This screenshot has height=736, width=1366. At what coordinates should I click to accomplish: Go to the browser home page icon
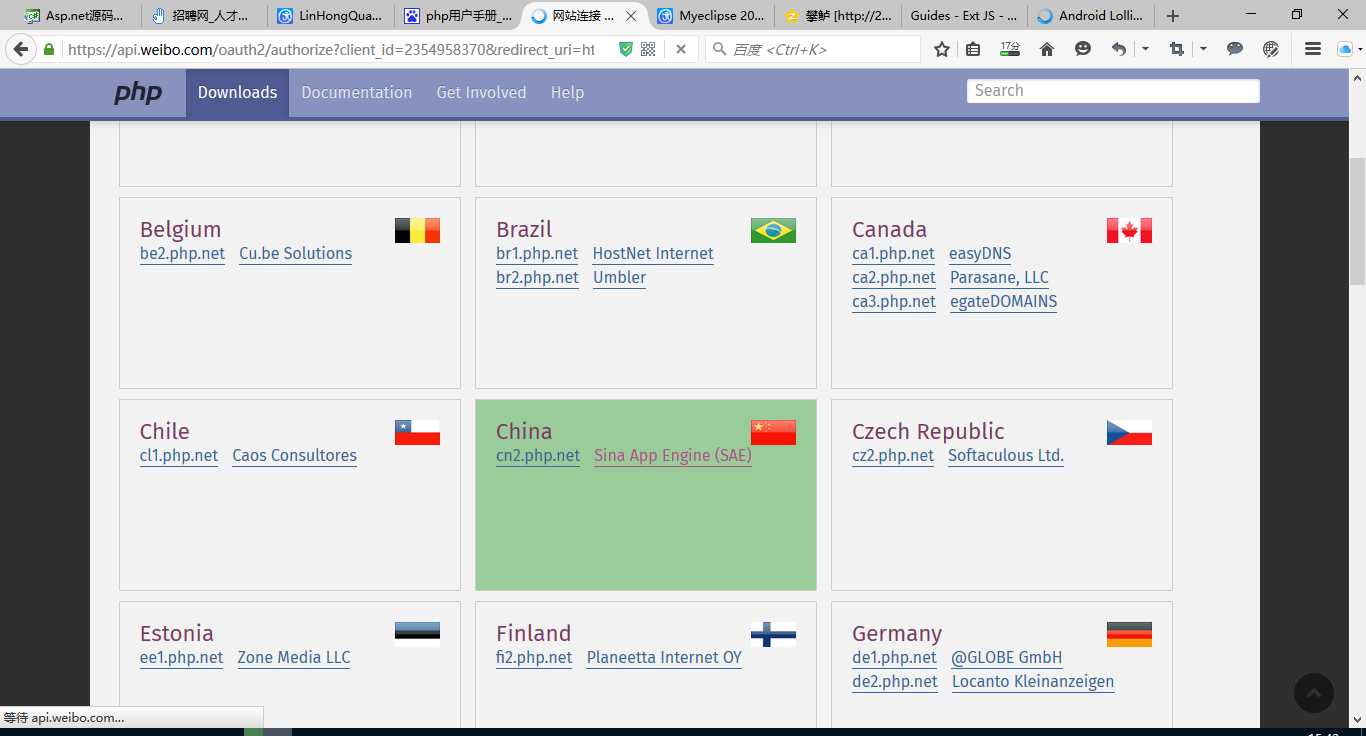[x=1047, y=49]
